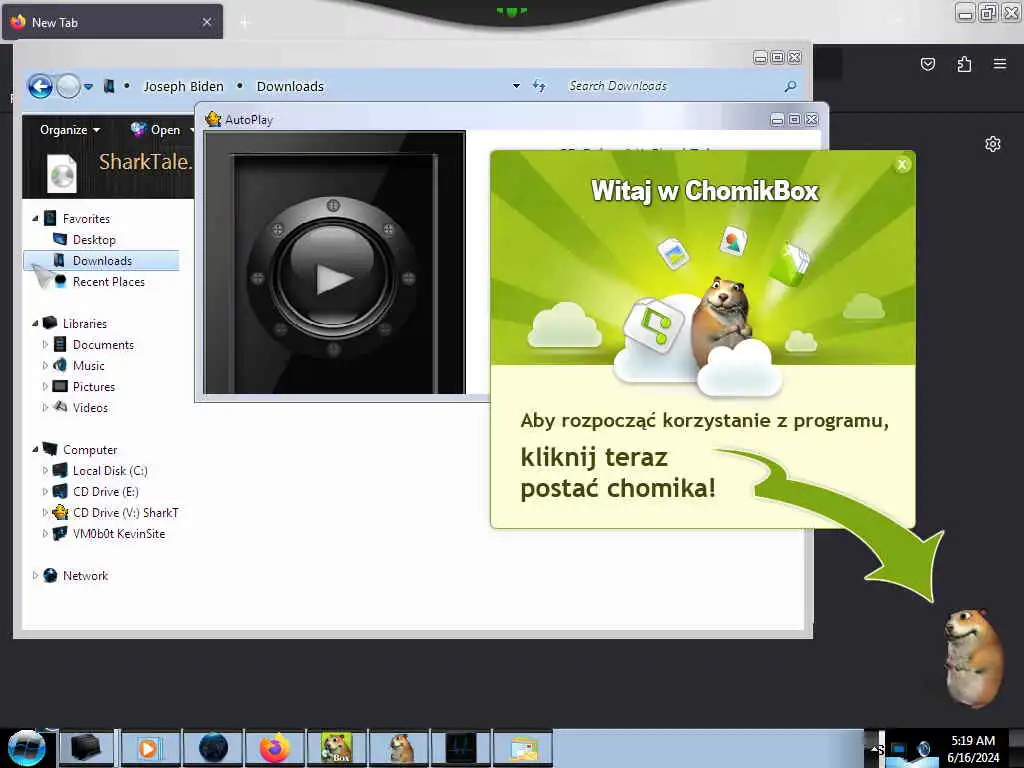Open the Firefox hamburger menu

[1000, 64]
